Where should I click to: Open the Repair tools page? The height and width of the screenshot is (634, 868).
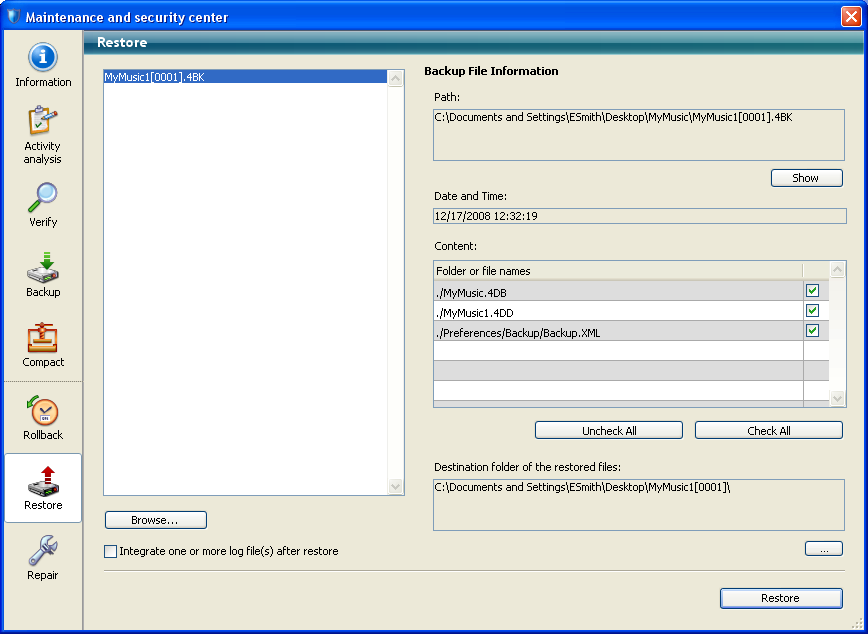pyautogui.click(x=43, y=558)
